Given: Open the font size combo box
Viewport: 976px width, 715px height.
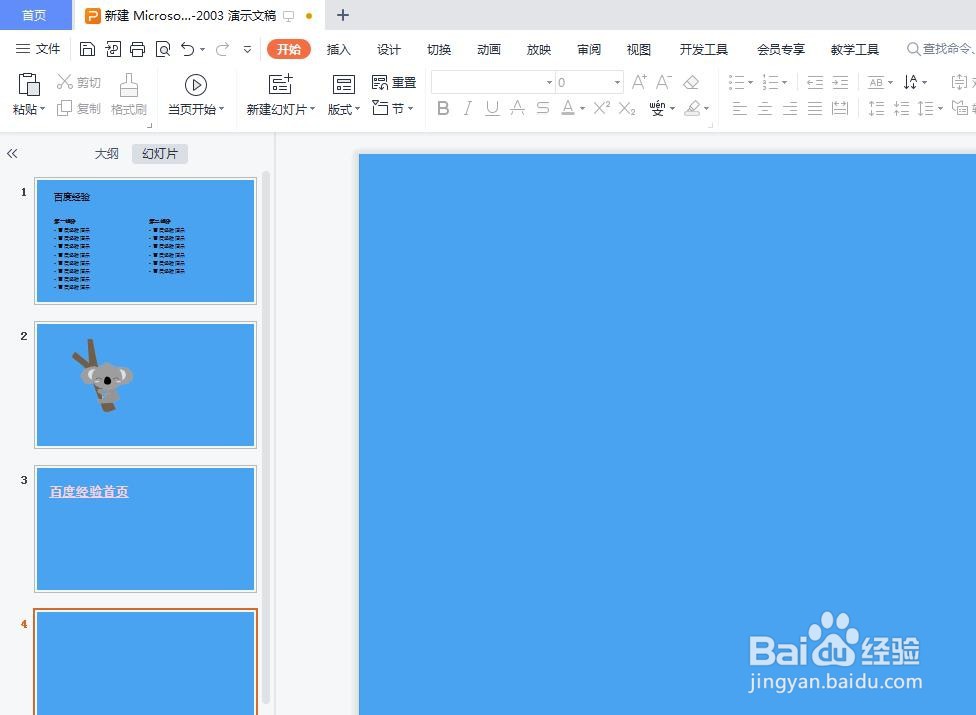Looking at the screenshot, I should [589, 82].
